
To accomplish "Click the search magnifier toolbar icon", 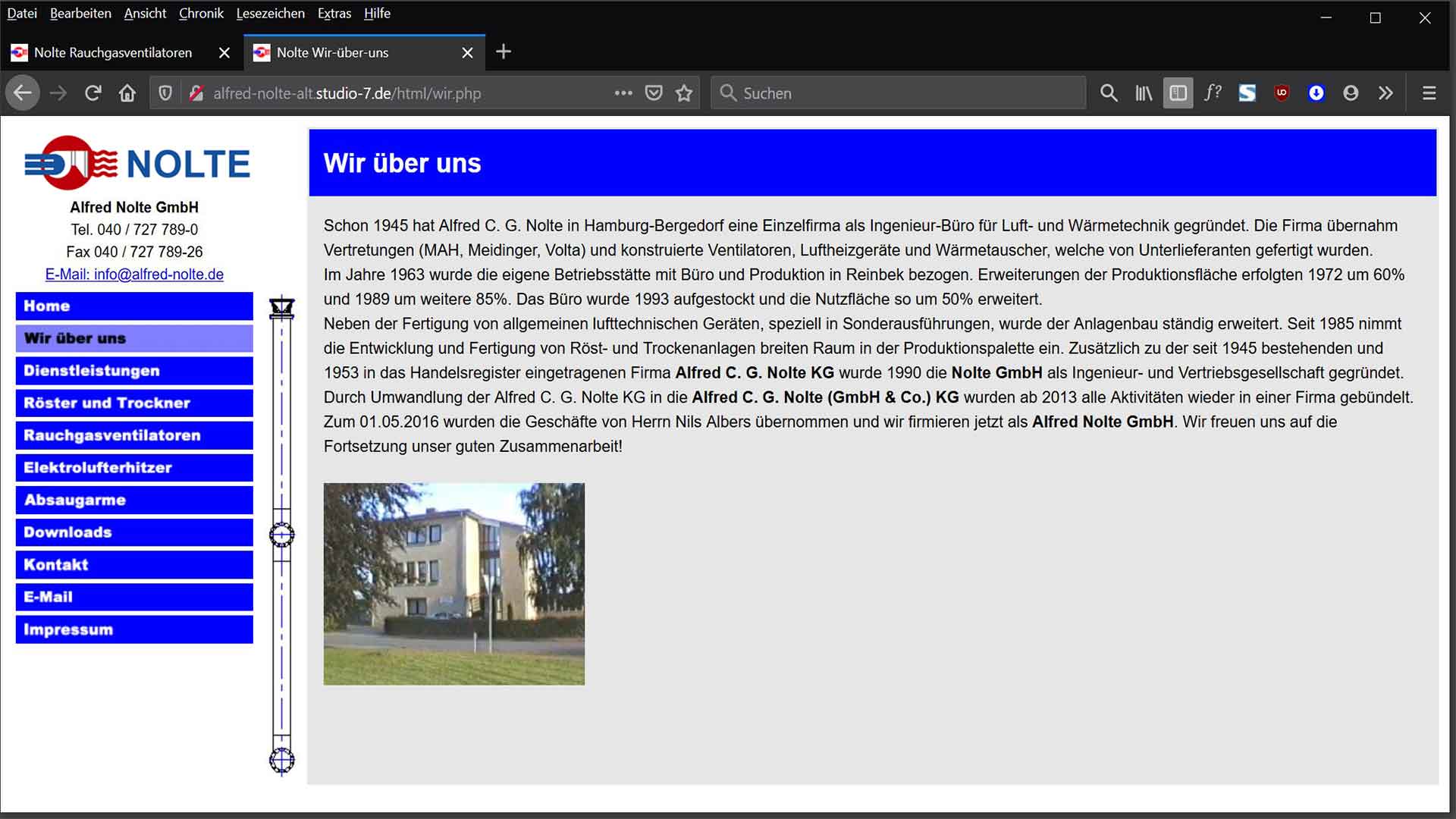I will pyautogui.click(x=1109, y=93).
